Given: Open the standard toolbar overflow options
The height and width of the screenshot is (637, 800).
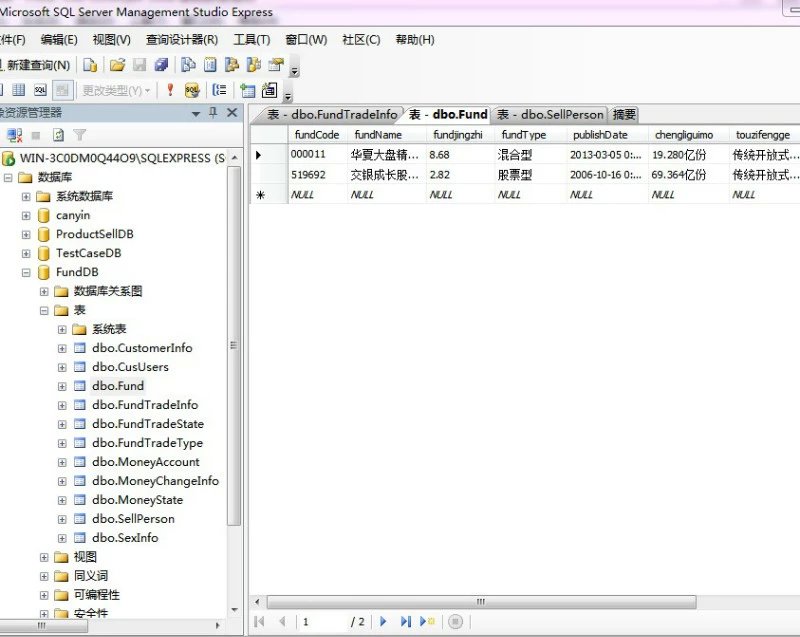Looking at the screenshot, I should tap(294, 67).
